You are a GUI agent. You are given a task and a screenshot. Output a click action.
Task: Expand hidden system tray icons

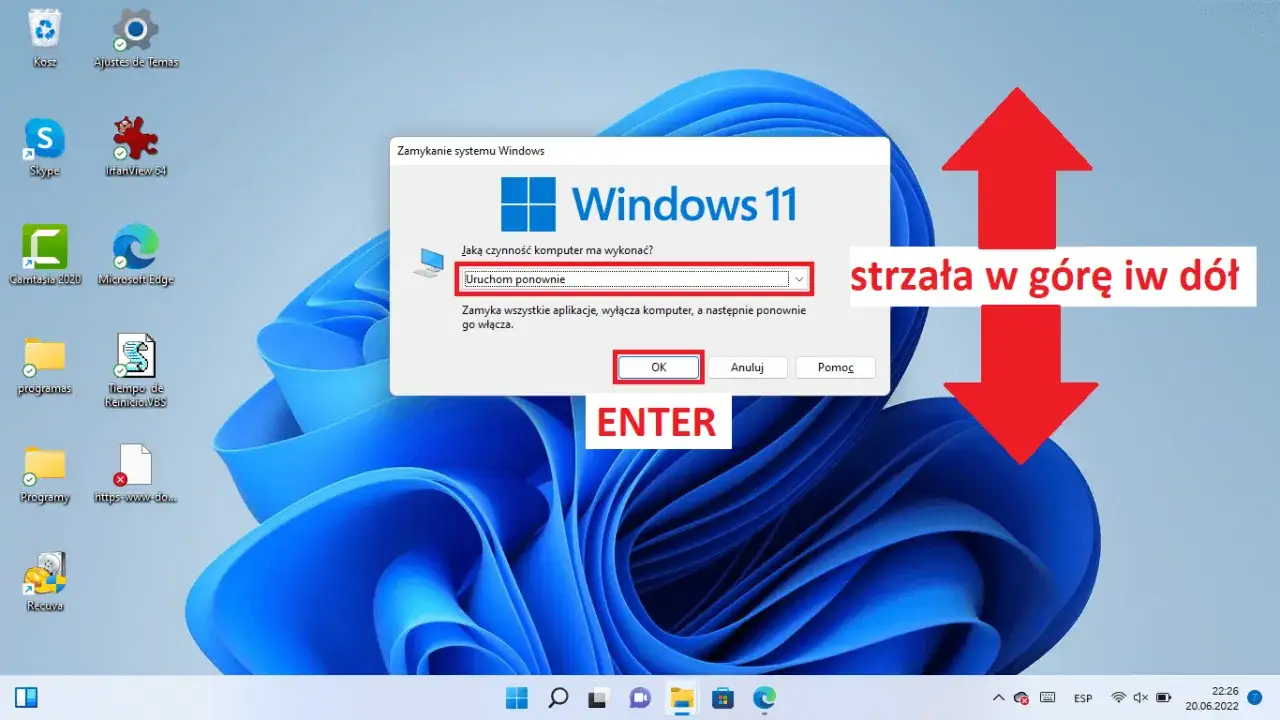[998, 697]
